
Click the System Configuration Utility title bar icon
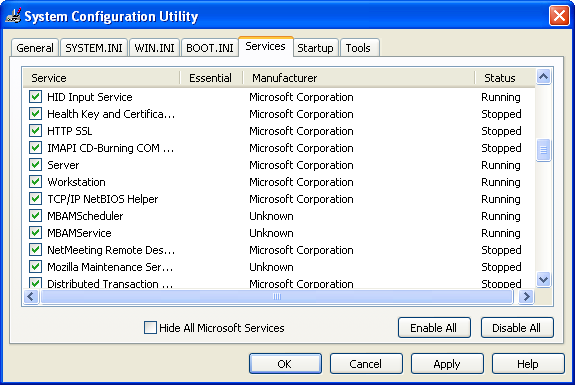(13, 16)
